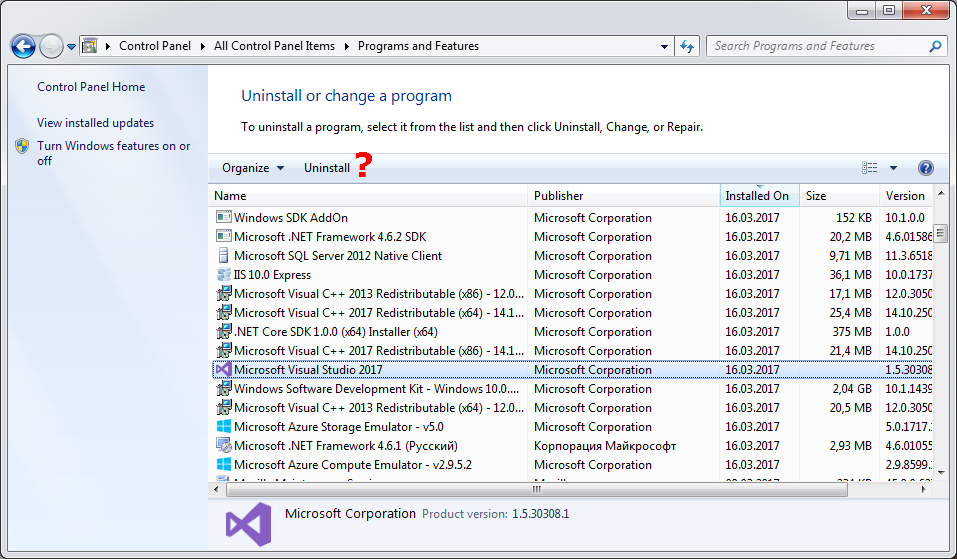Open Turn Windows features on or off

pyautogui.click(x=114, y=153)
